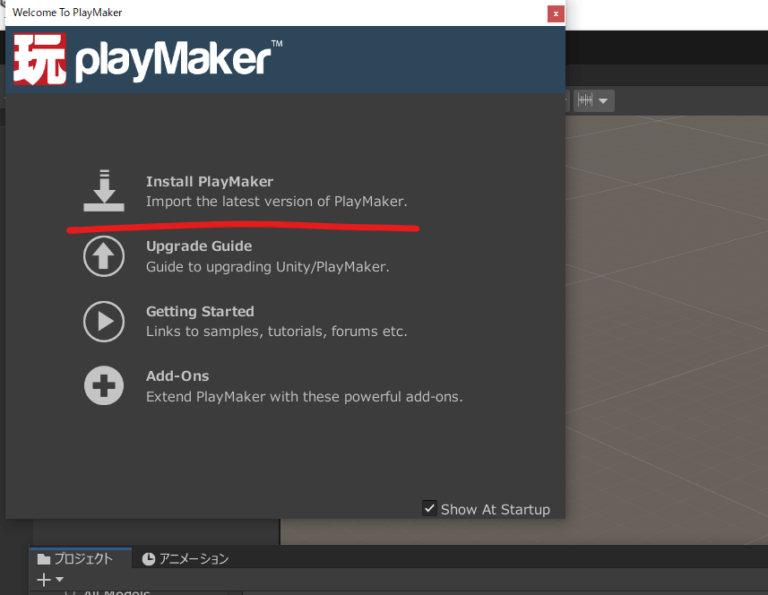Click the clock icon on アニメーション tab

pyautogui.click(x=148, y=559)
